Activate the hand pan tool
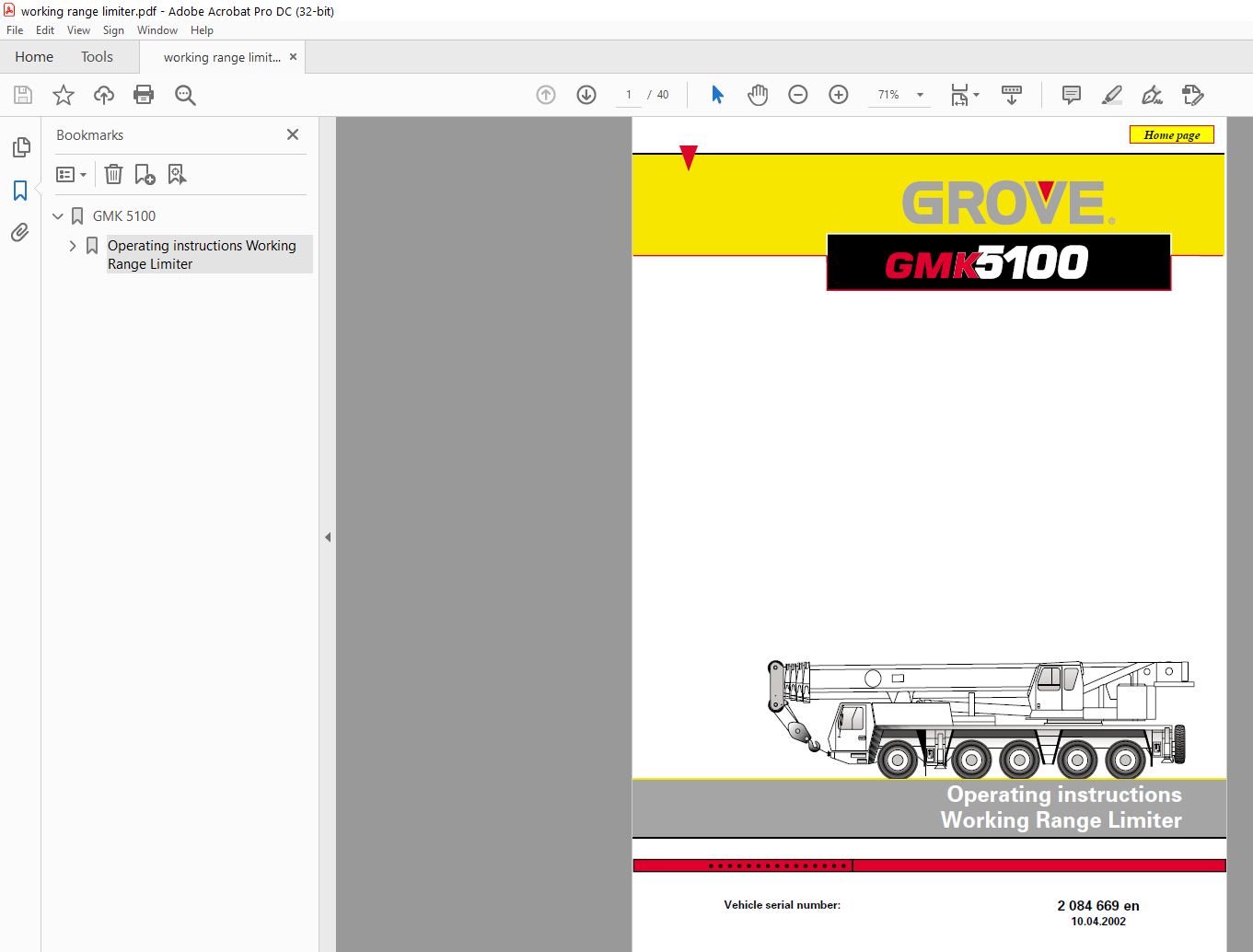 point(758,95)
